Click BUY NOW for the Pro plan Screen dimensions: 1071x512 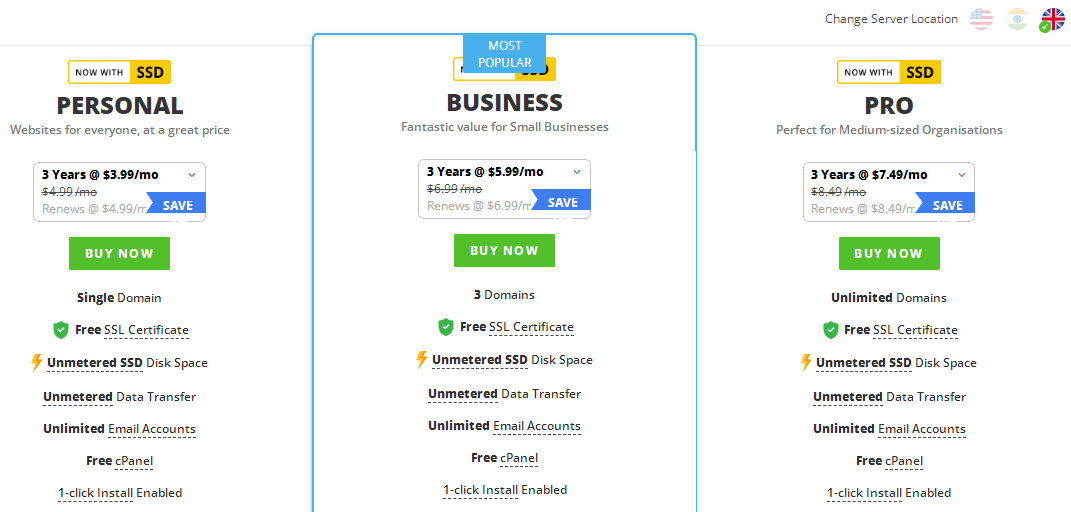pyautogui.click(x=889, y=253)
